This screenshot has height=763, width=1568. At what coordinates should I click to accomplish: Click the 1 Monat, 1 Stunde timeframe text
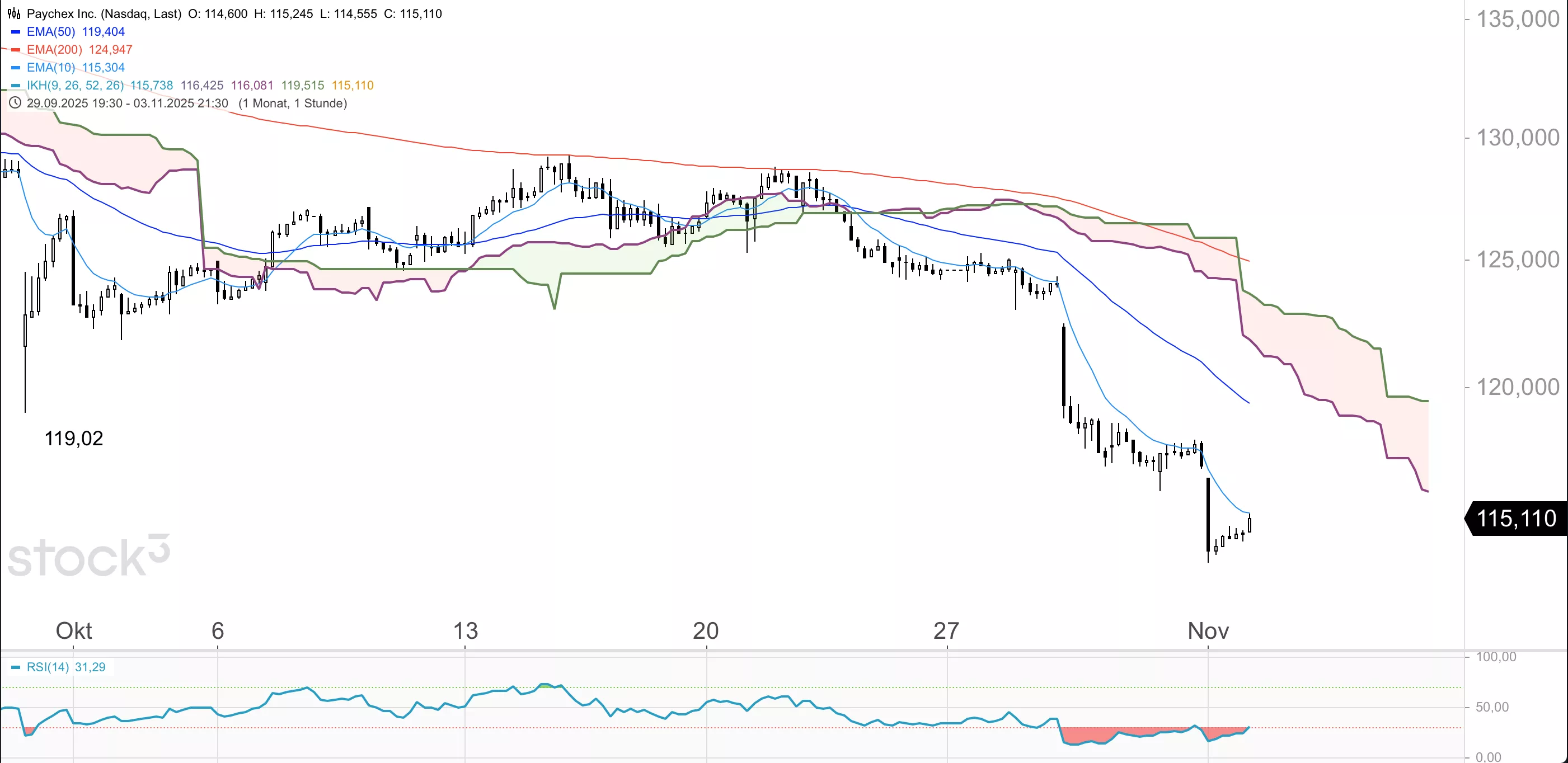pos(293,103)
